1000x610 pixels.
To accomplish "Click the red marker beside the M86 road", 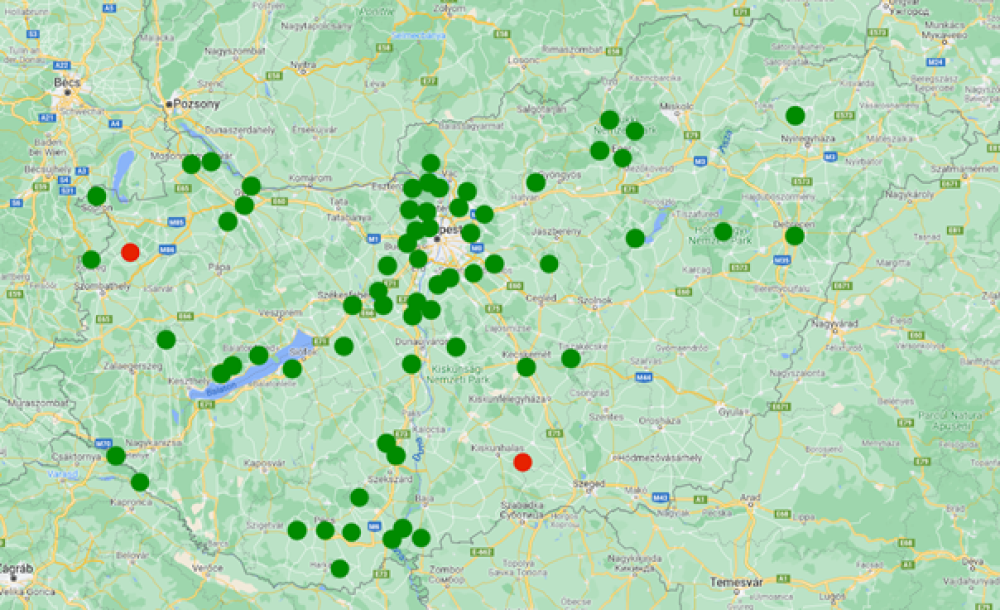I will 130,252.
